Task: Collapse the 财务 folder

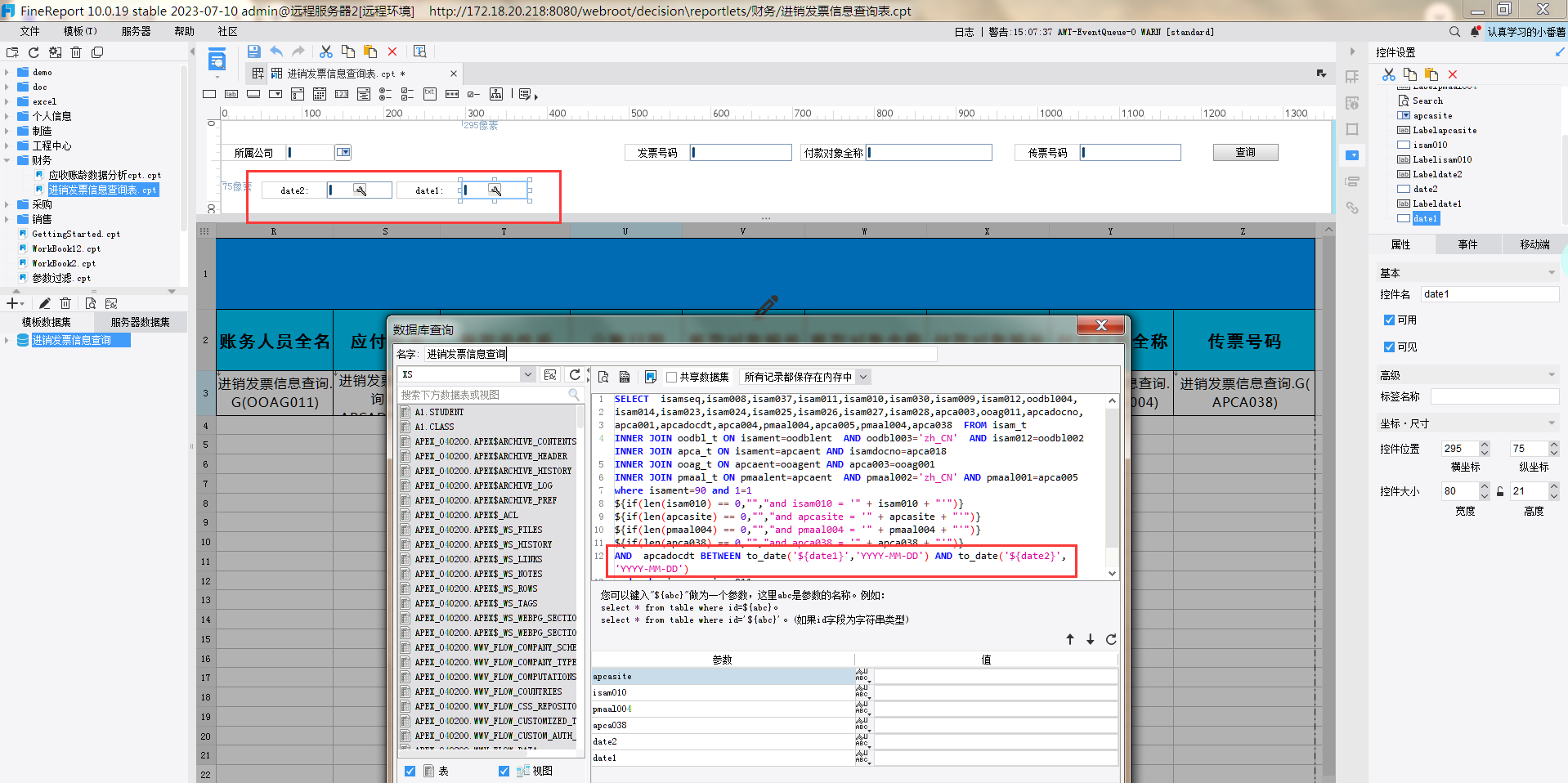Action: coord(7,160)
